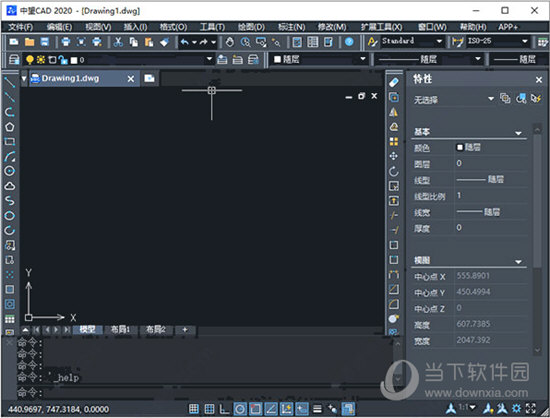550x418 pixels.
Task: Click the 线型比例 value field
Action: click(x=491, y=196)
